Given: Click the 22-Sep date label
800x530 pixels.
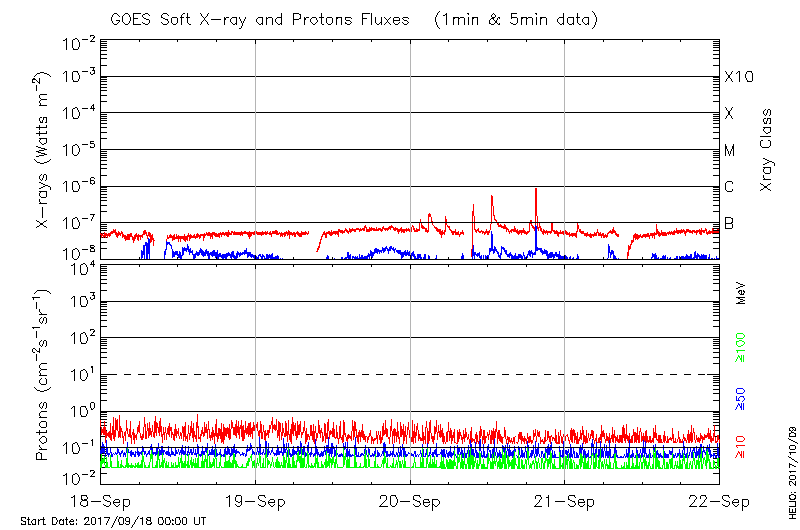Looking at the screenshot, I should pos(718,502).
